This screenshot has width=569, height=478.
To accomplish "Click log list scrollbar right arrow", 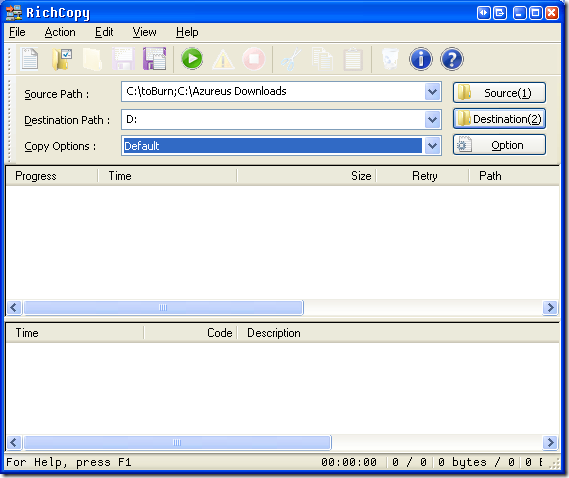I will point(550,442).
